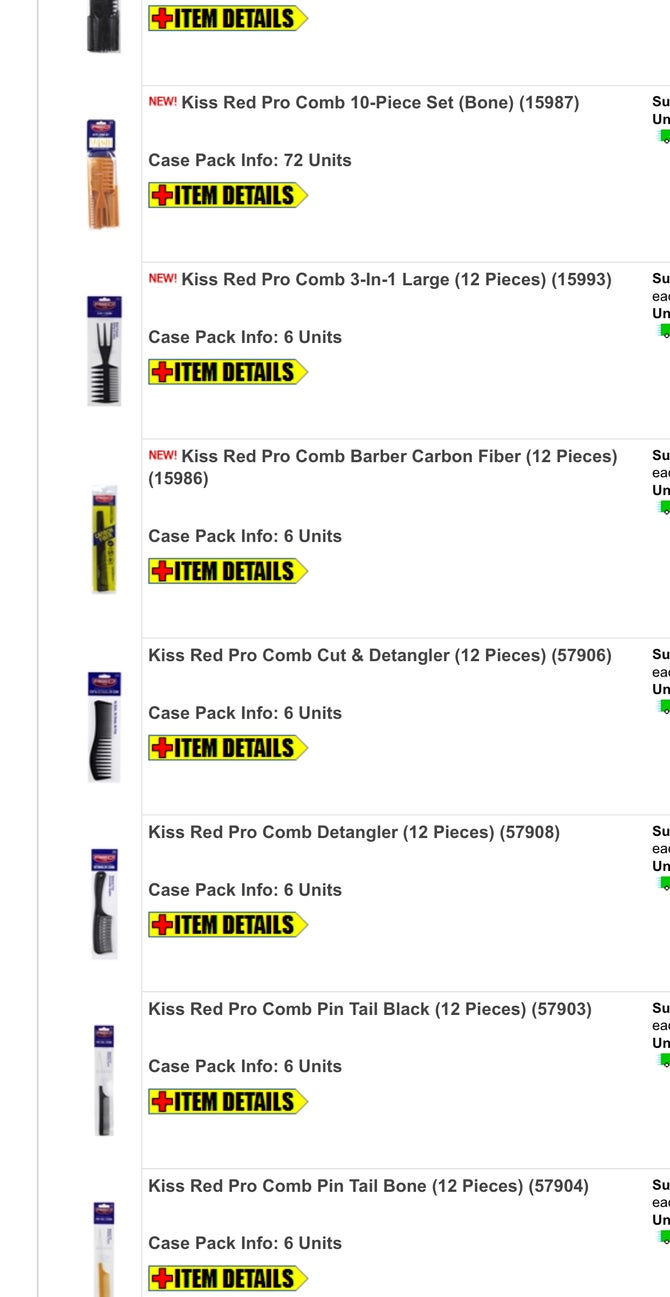The height and width of the screenshot is (1297, 670).
Task: Open Item Details for Barber Carbon Fiber comb
Action: point(228,570)
